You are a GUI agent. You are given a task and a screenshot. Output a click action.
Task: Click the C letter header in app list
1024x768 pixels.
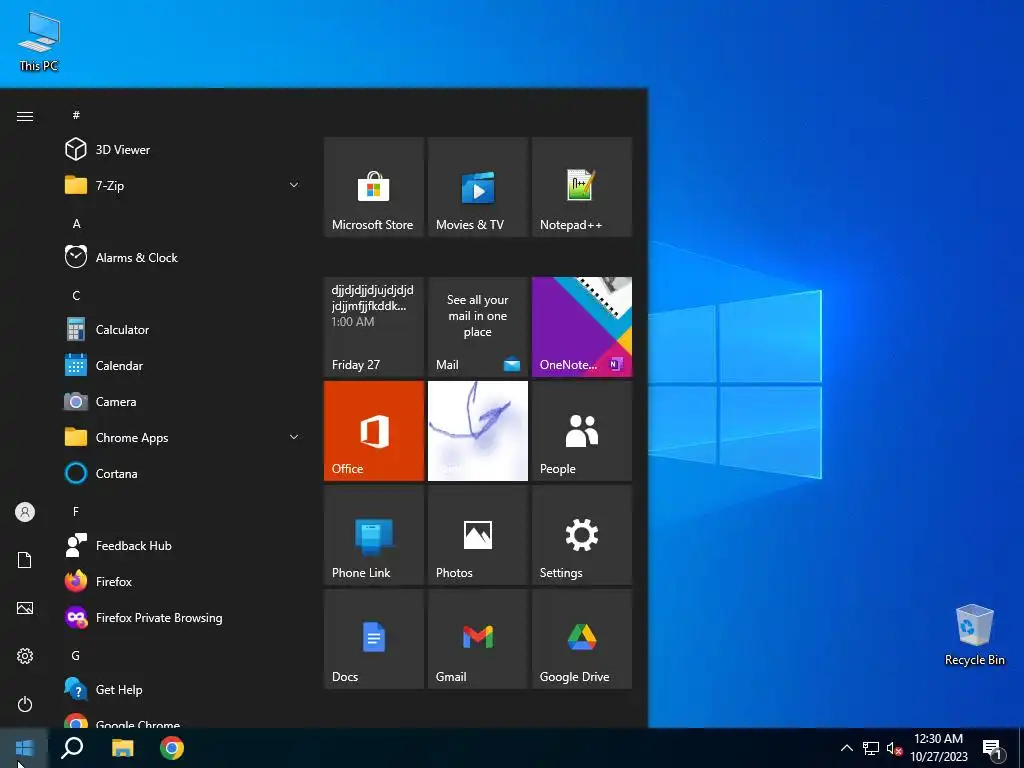coord(76,295)
